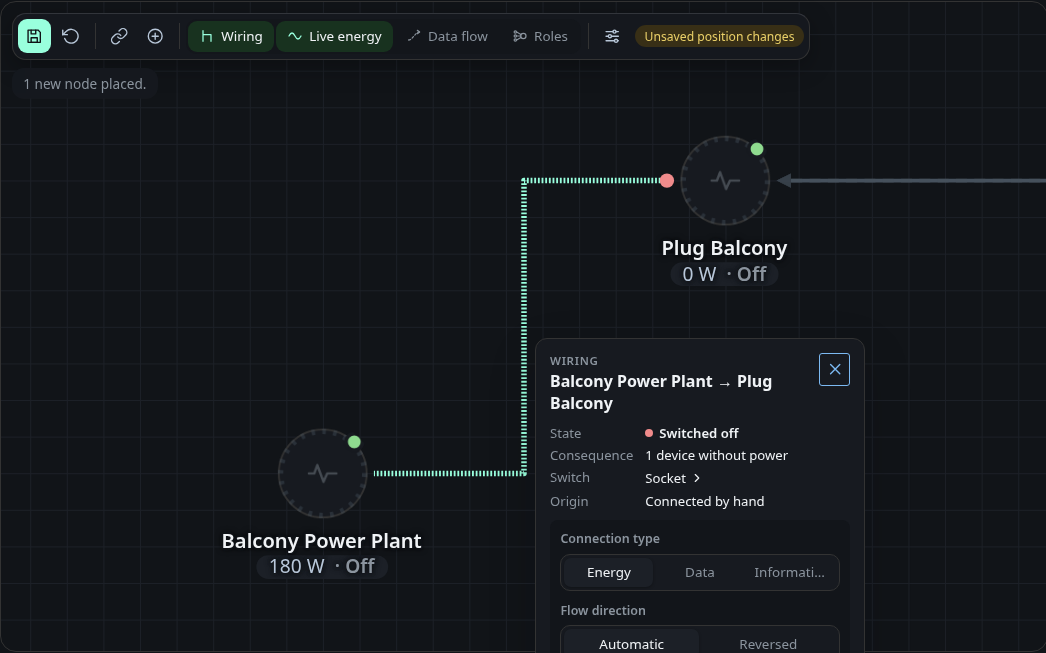Click the dotted energy wire between nodes
This screenshot has width=1046, height=653.
pos(524,326)
